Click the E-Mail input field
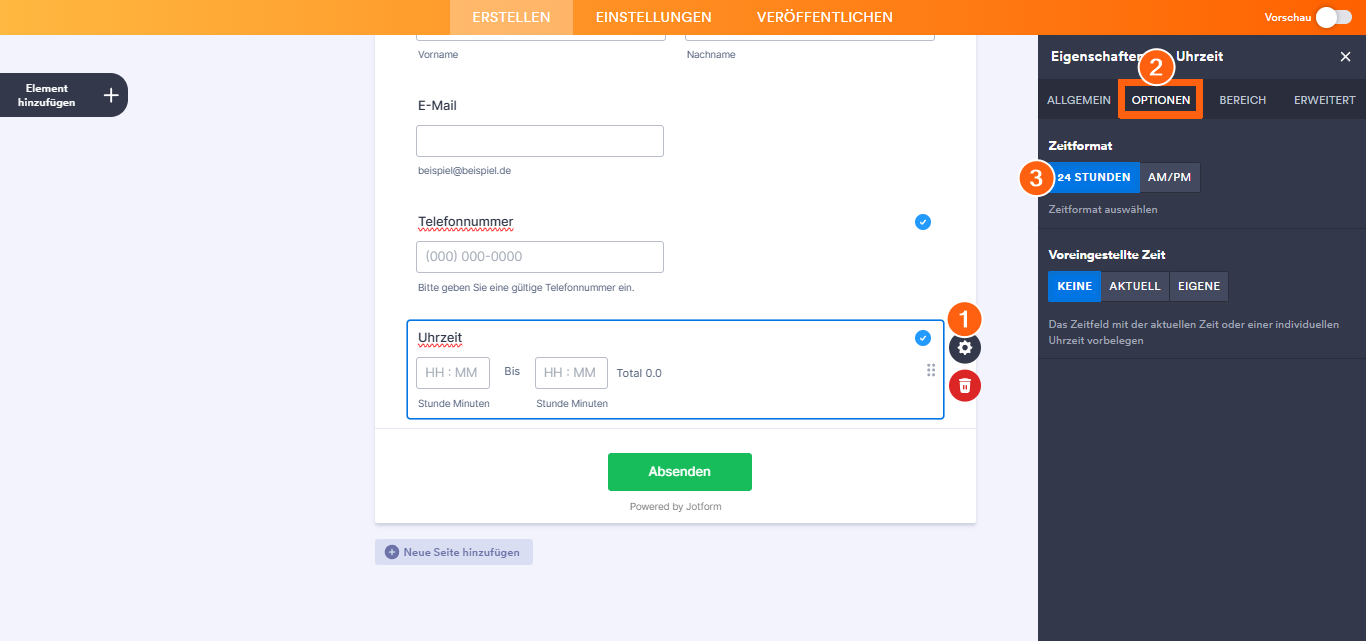Viewport: 1366px width, 641px height. (x=540, y=141)
